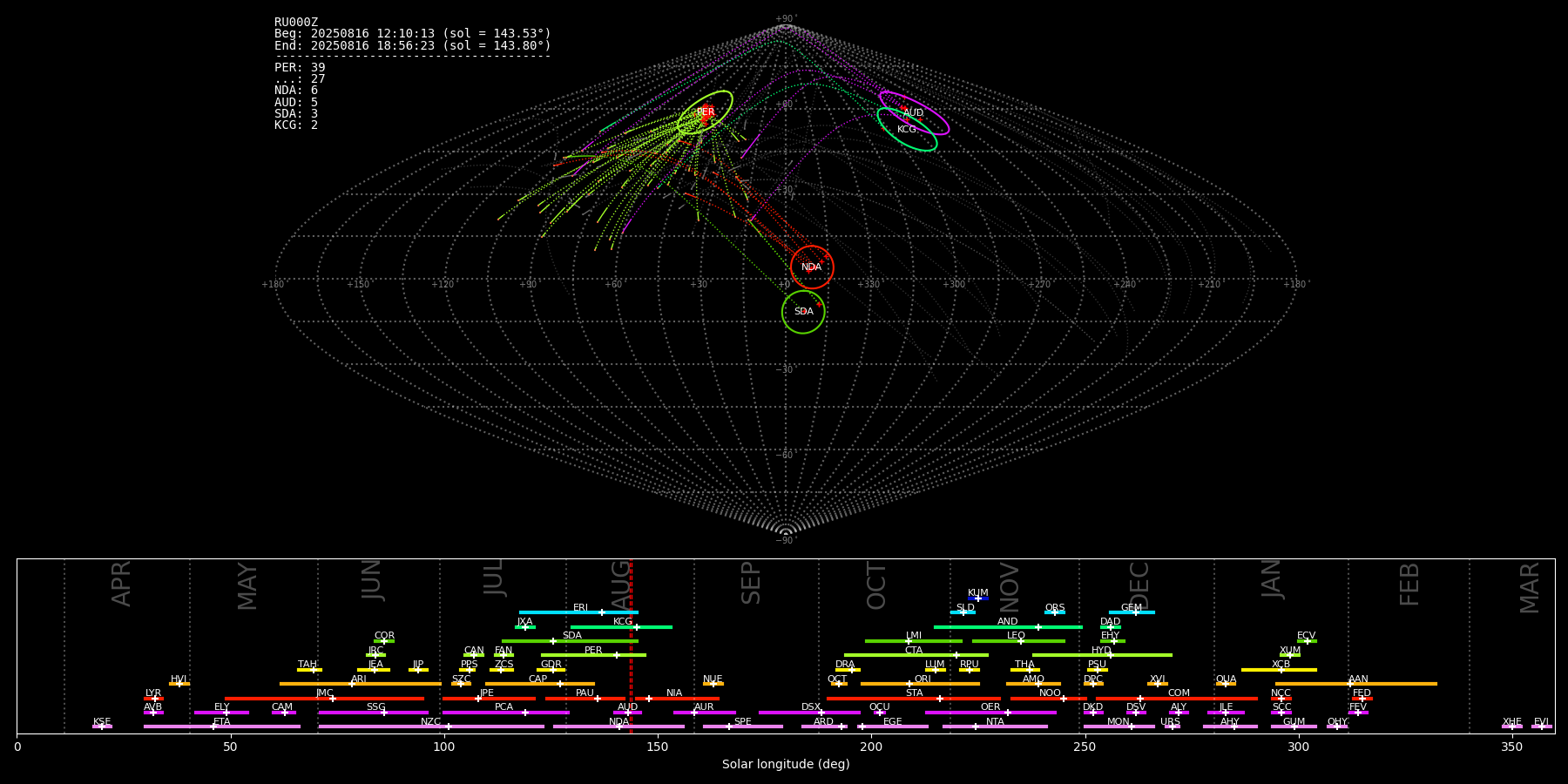This screenshot has width=1568, height=784.
Task: Click the 'KCG: 2' legend count
Action: (x=296, y=125)
